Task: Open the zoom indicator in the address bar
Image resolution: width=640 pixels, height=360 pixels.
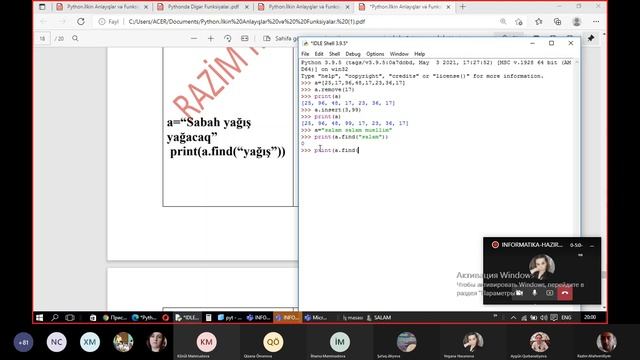Action: [x=503, y=22]
